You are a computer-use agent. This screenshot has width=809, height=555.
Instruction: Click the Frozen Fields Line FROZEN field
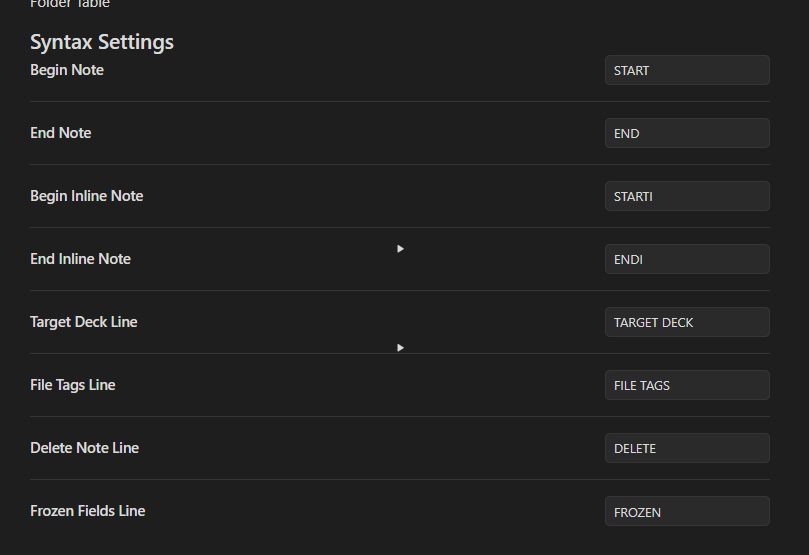pyautogui.click(x=687, y=511)
